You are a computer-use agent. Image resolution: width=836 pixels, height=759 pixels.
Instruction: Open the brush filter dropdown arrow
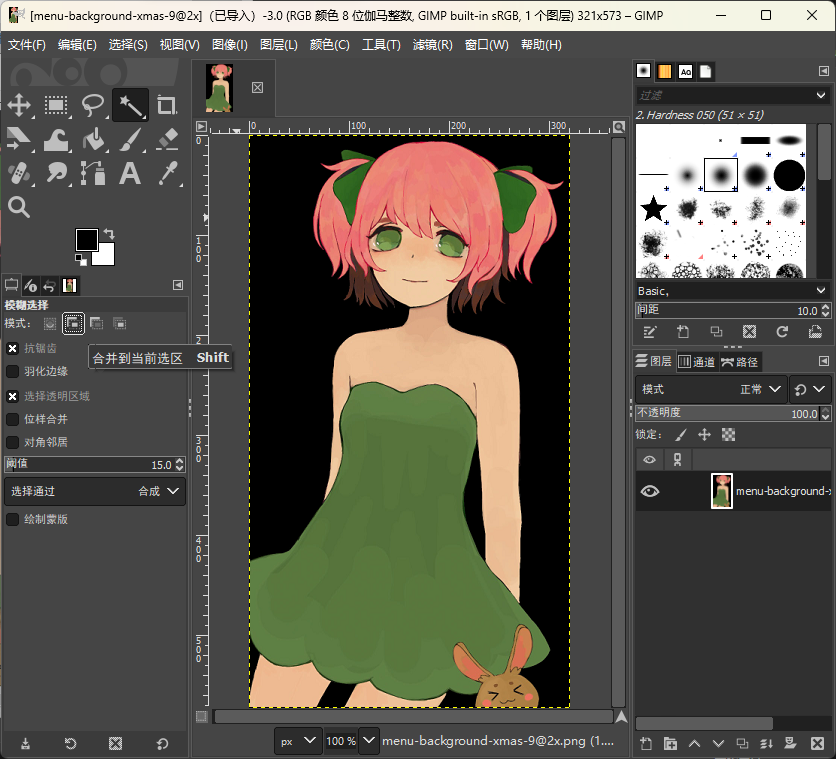(821, 95)
